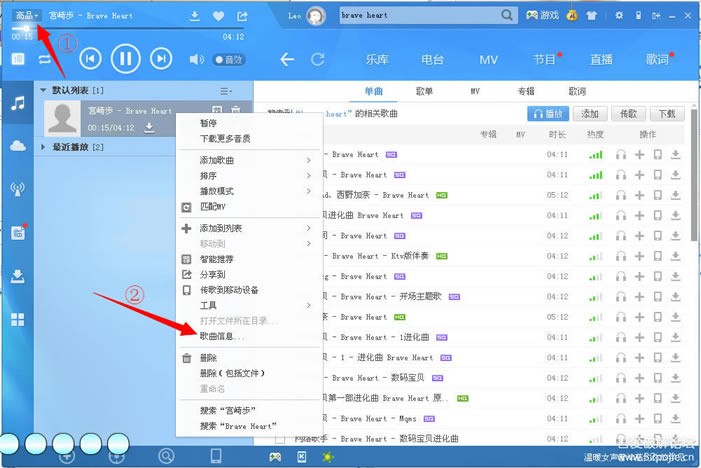Toggle the 音效 sound effect switch
This screenshot has width=701, height=468.
[x=227, y=60]
